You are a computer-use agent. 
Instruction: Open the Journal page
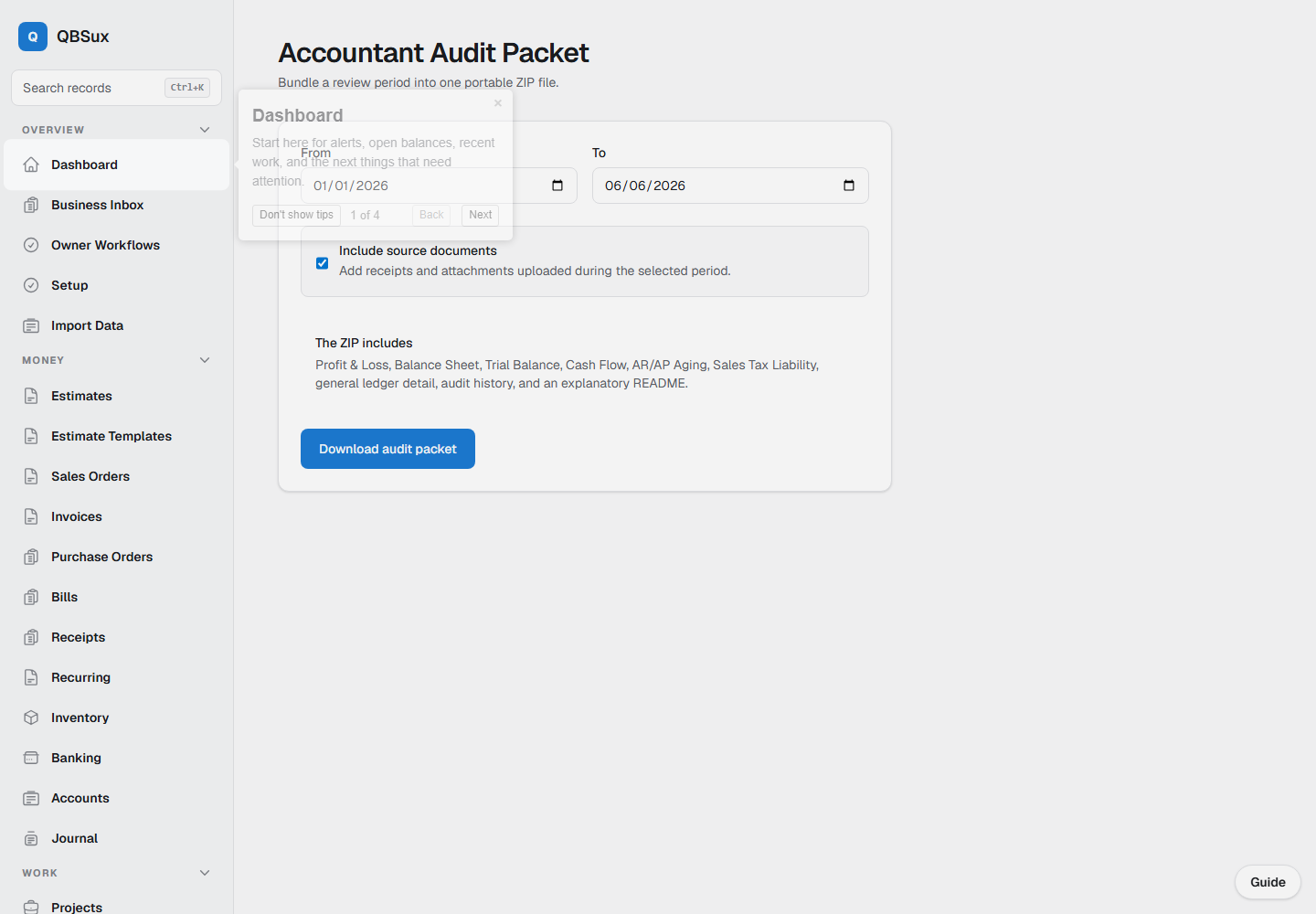click(116, 838)
